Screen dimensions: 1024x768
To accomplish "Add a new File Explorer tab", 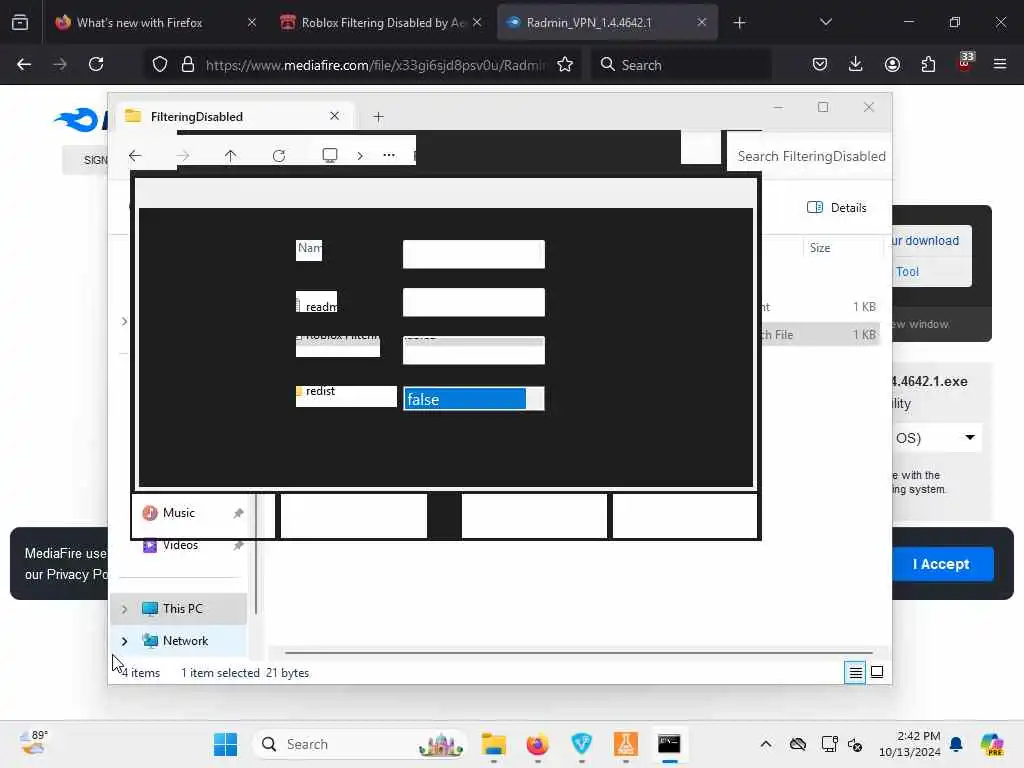I will 378,117.
